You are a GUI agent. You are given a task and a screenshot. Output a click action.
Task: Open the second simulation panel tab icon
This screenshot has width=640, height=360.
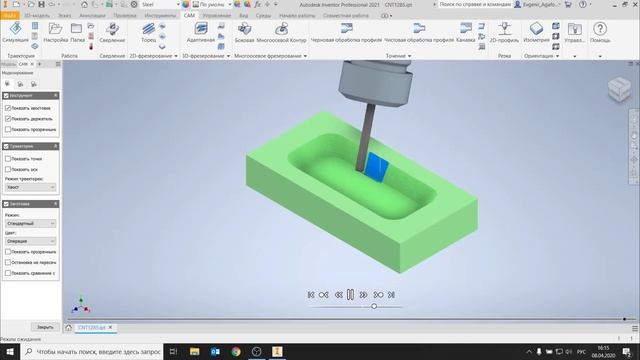[20, 84]
